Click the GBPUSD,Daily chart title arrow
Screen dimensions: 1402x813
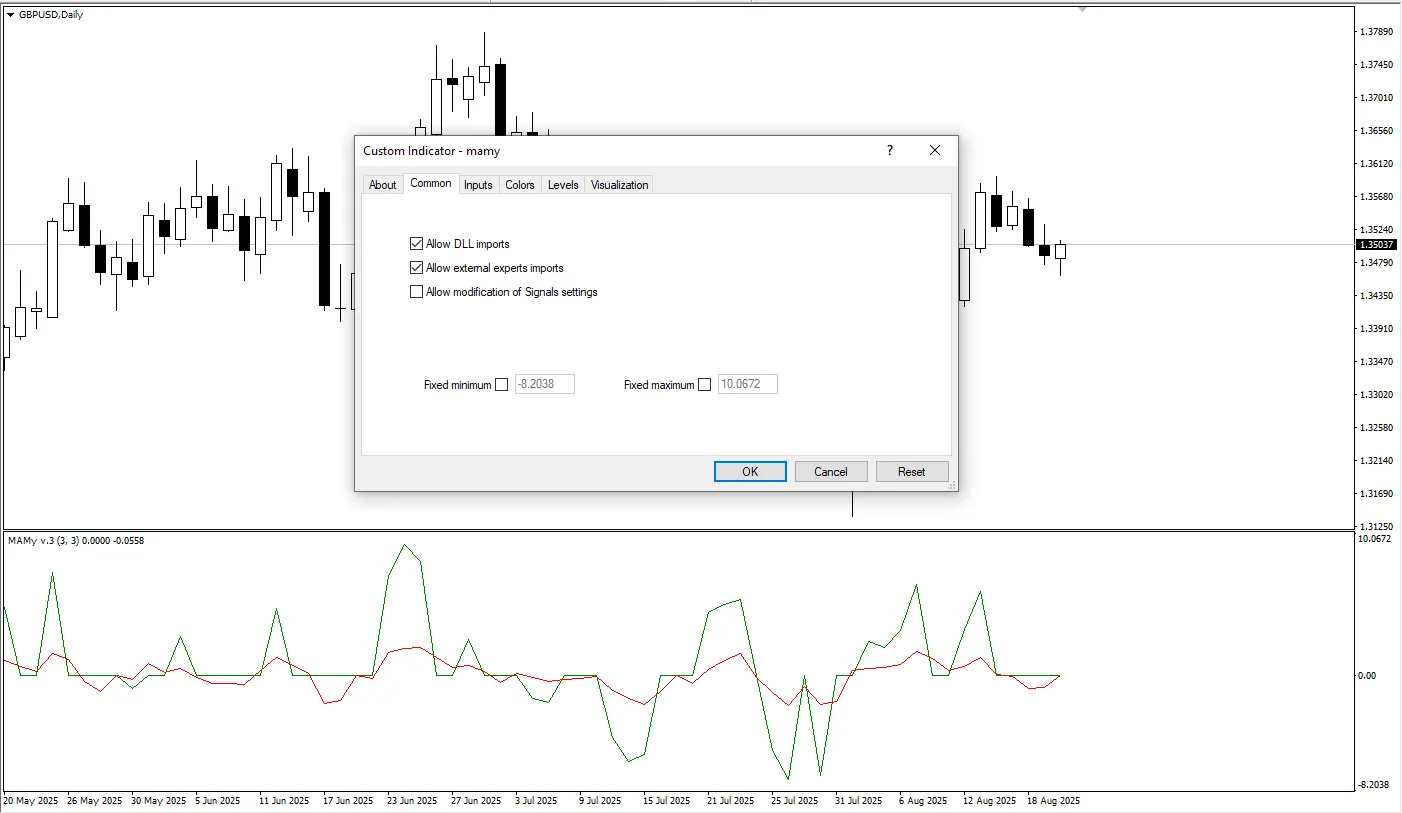point(11,15)
